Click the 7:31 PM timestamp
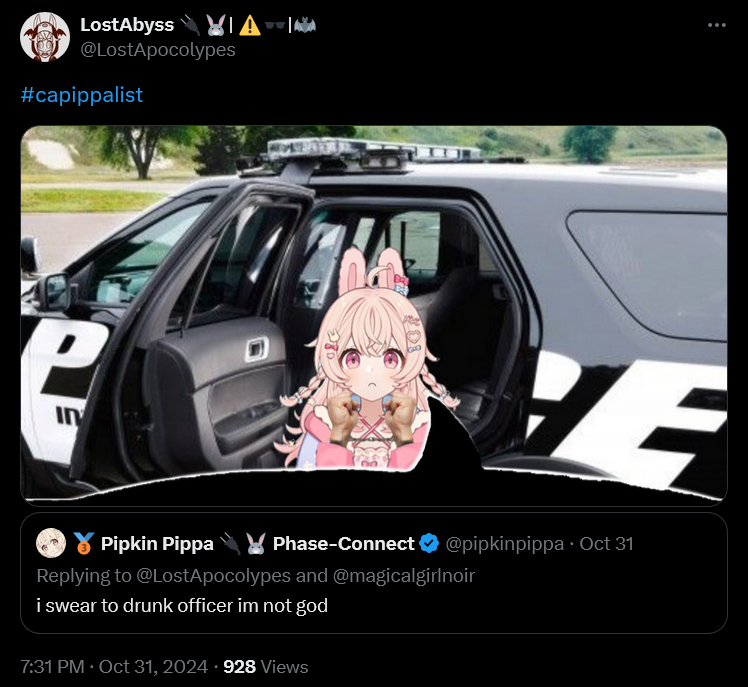Image resolution: width=748 pixels, height=687 pixels. (x=52, y=666)
